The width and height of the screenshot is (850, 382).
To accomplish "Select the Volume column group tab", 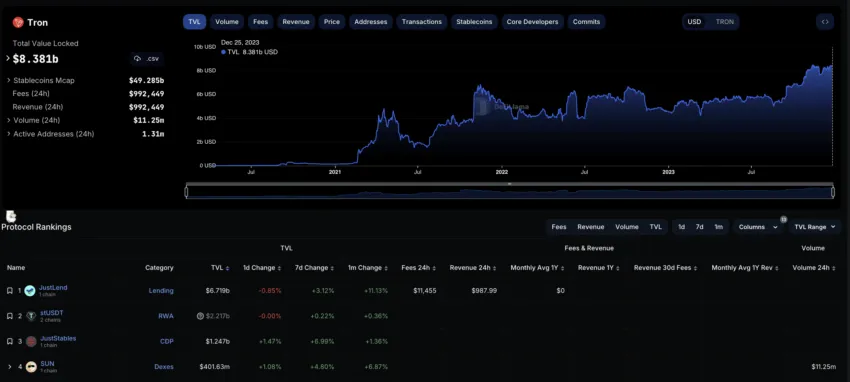I will (627, 227).
